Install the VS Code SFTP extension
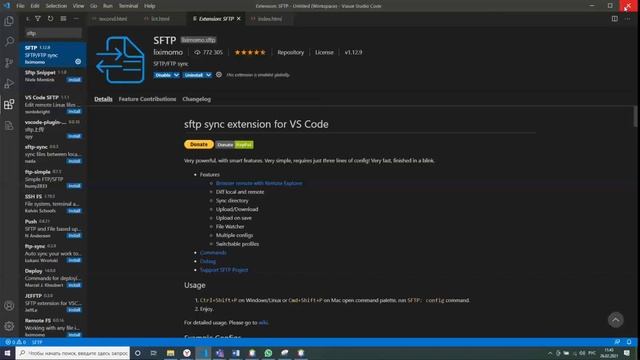 (74, 111)
